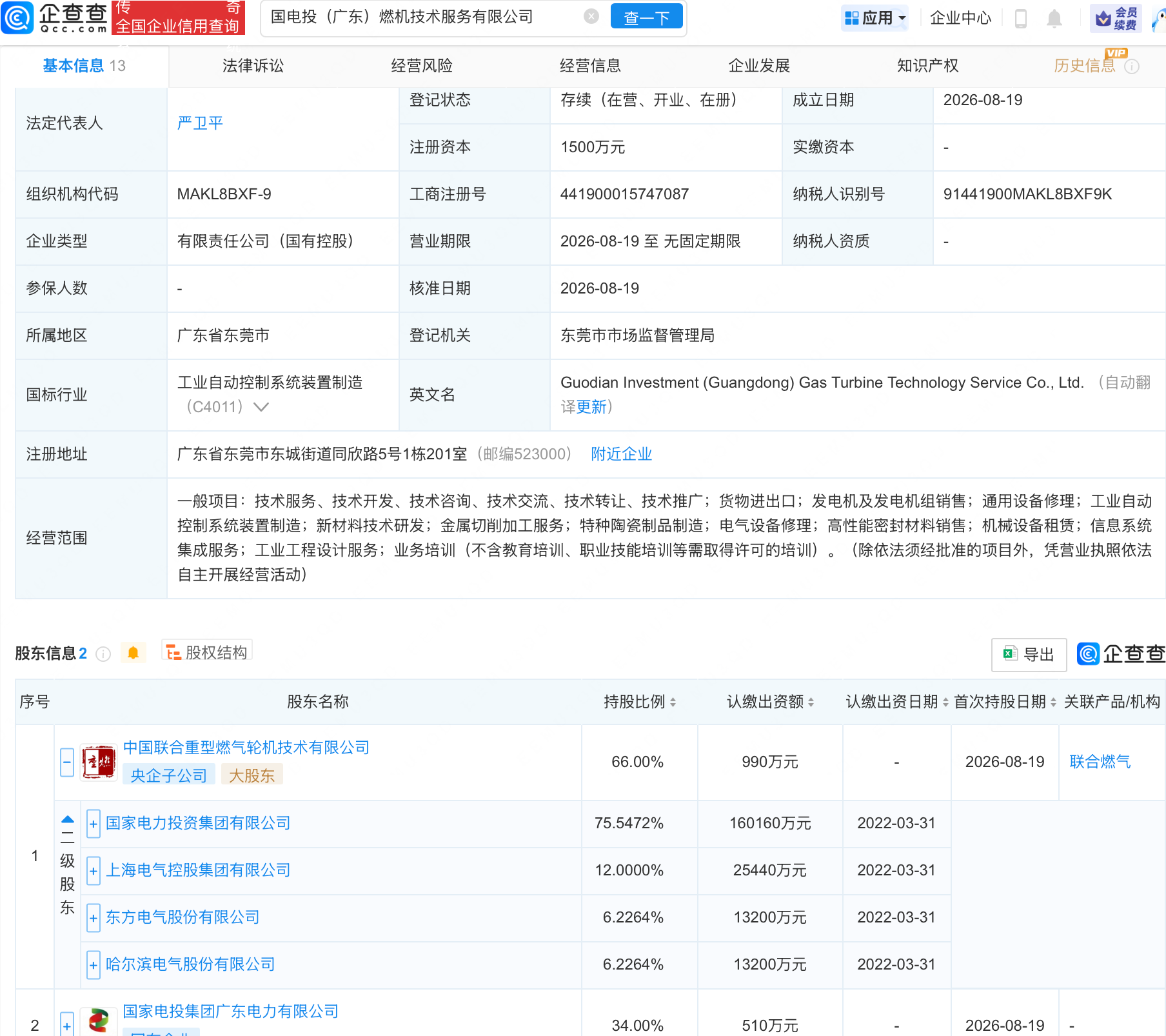Clear the search box text

tap(591, 17)
